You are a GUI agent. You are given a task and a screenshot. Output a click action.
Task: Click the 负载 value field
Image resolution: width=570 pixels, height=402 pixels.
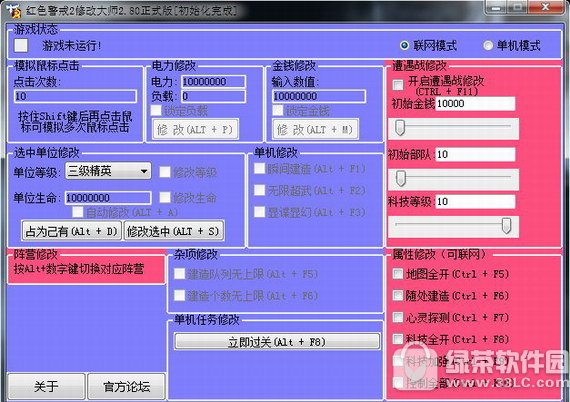(213, 96)
